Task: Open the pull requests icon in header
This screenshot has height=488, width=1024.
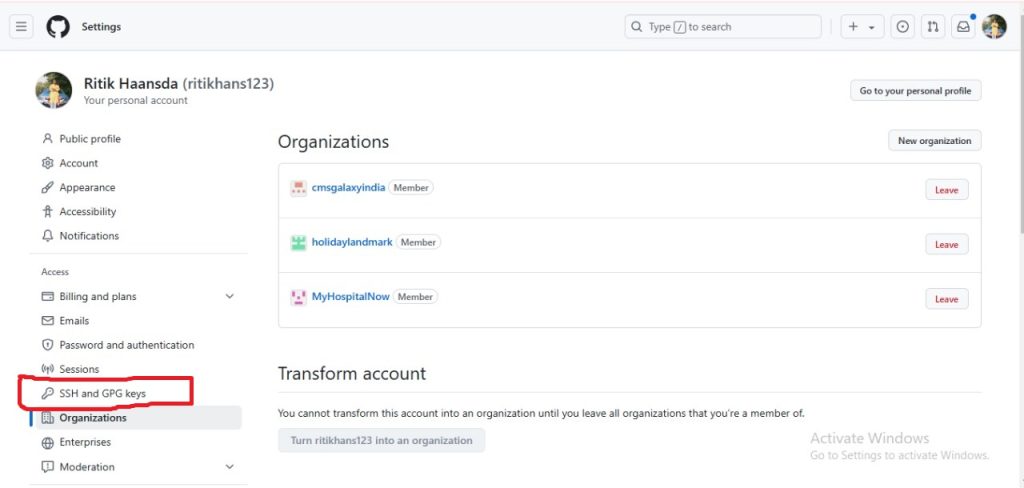Action: pyautogui.click(x=933, y=27)
